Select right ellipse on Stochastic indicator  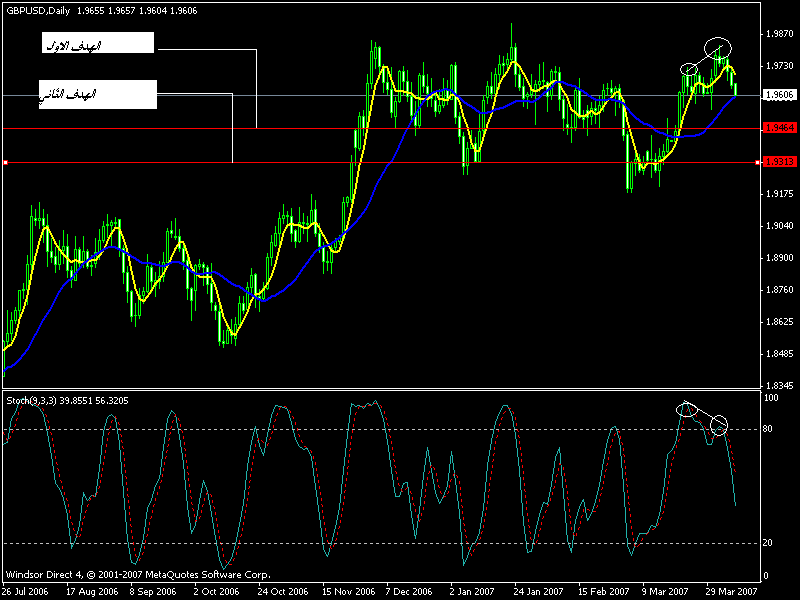719,427
